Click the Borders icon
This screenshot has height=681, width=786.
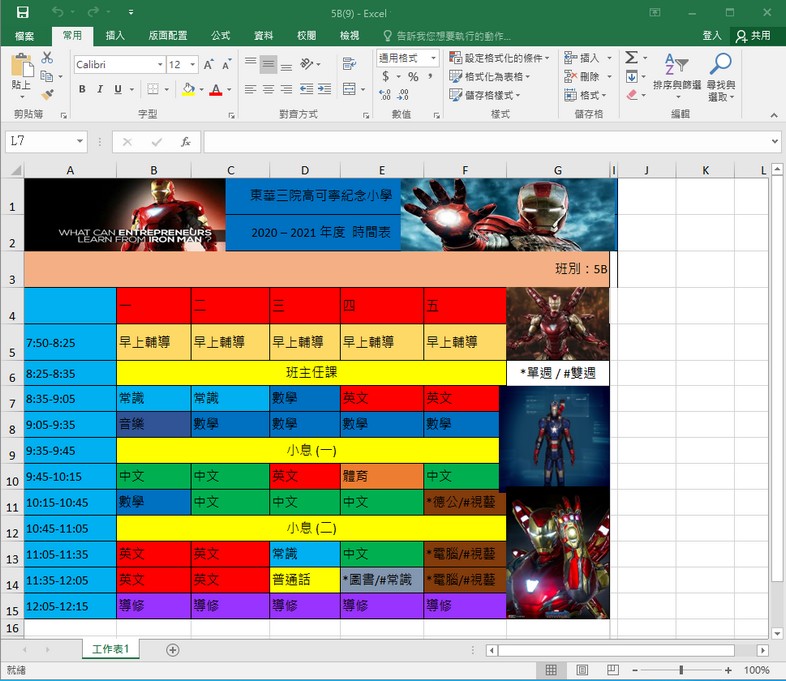pyautogui.click(x=153, y=89)
